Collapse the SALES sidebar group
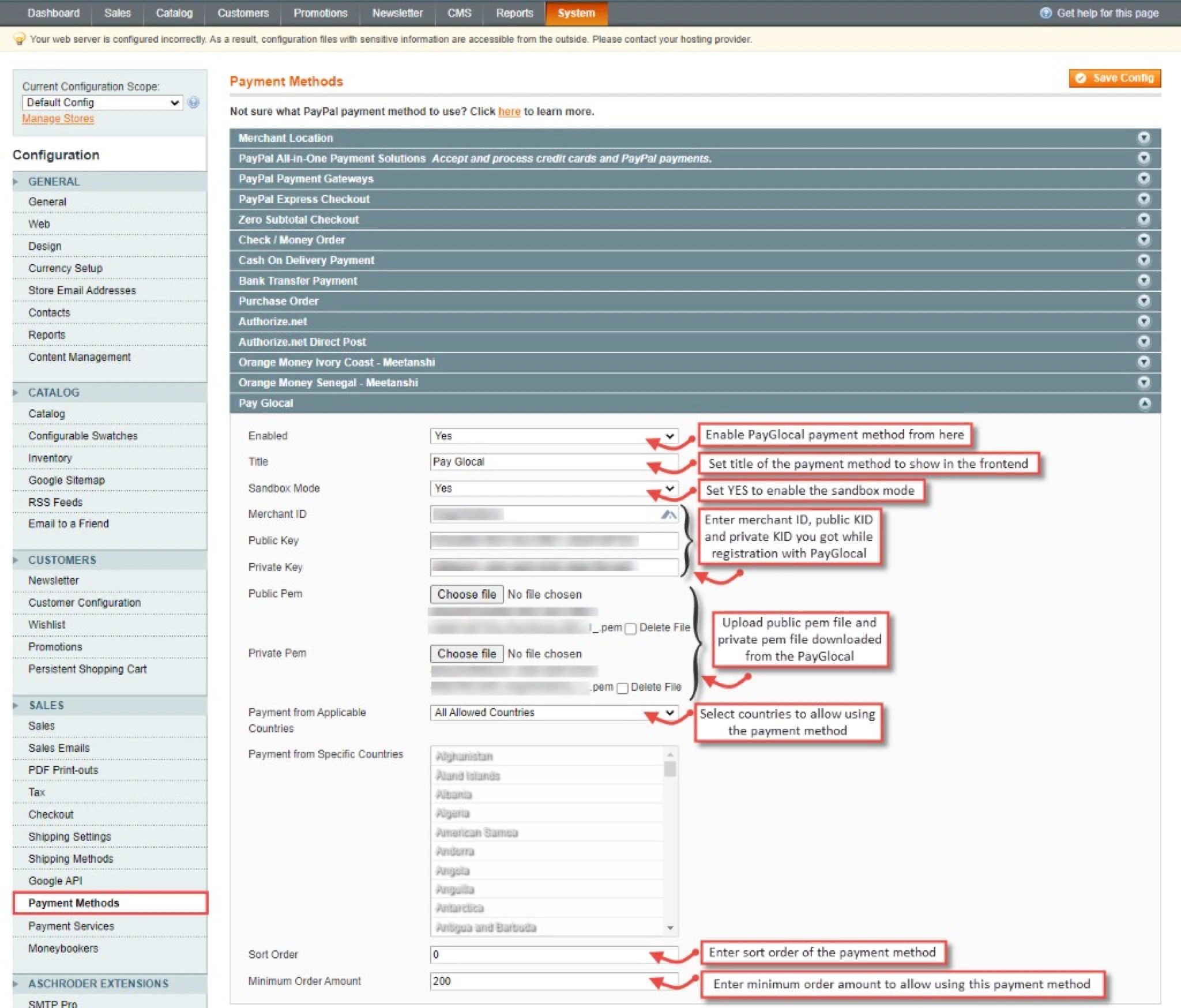This screenshot has width=1181, height=1008. (110, 705)
